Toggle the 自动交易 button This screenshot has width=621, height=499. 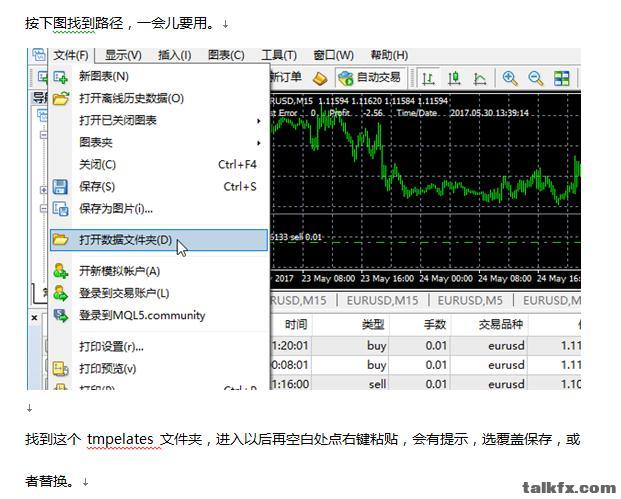(x=370, y=77)
